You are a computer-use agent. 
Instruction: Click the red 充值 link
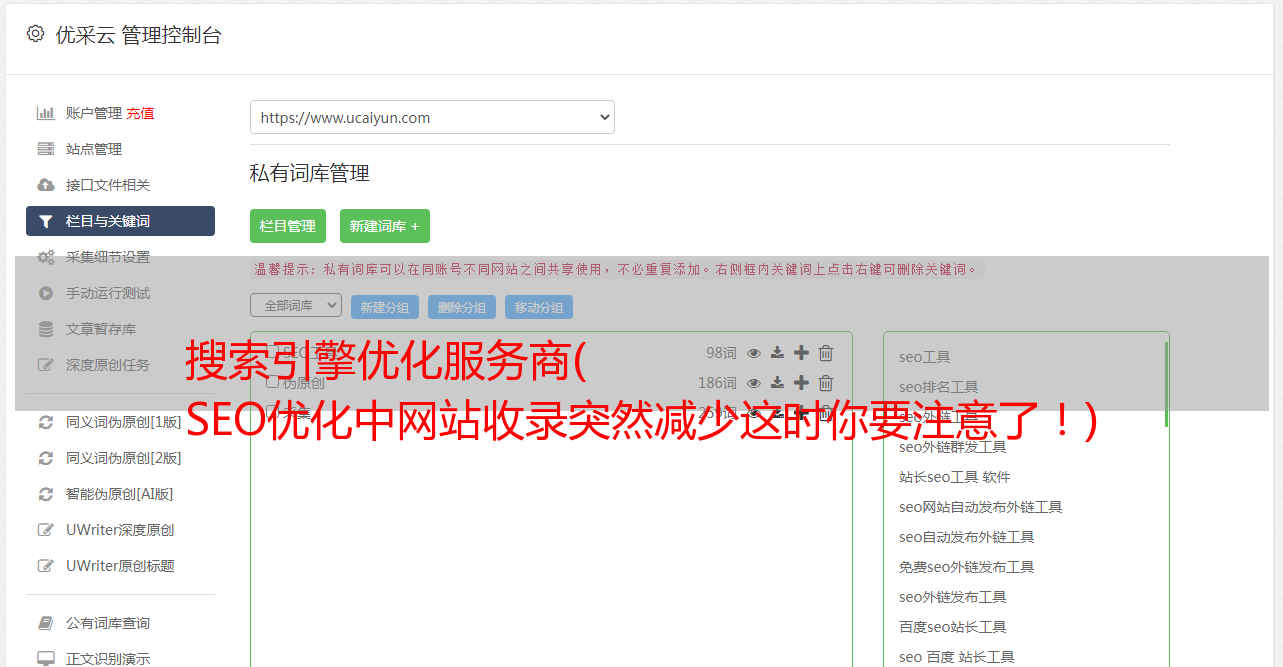[140, 113]
